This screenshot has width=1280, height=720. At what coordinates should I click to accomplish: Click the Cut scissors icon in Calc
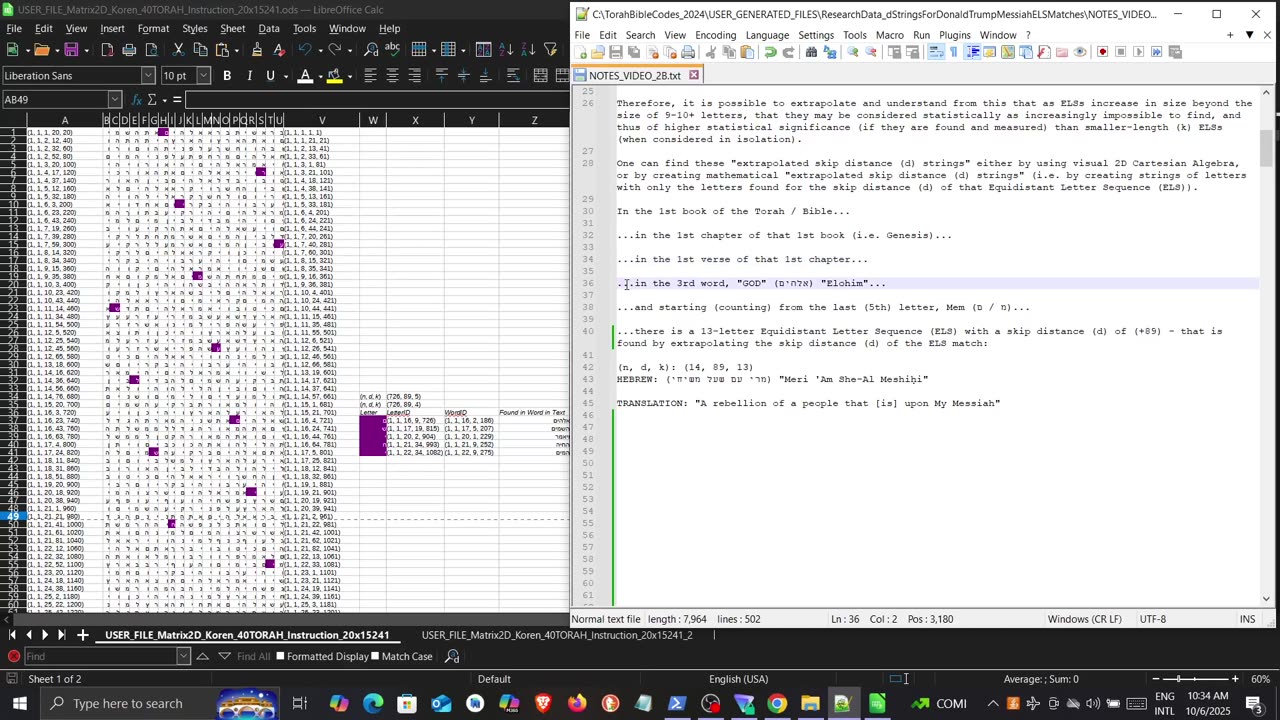(x=178, y=49)
